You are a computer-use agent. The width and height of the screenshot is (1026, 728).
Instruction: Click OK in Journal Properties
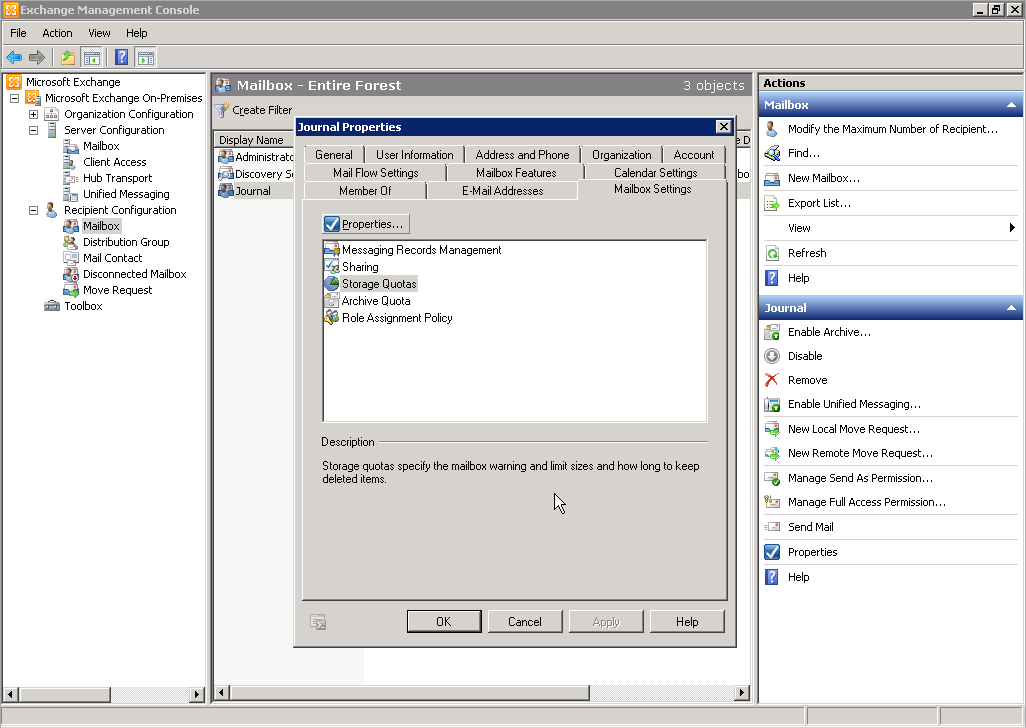[444, 621]
